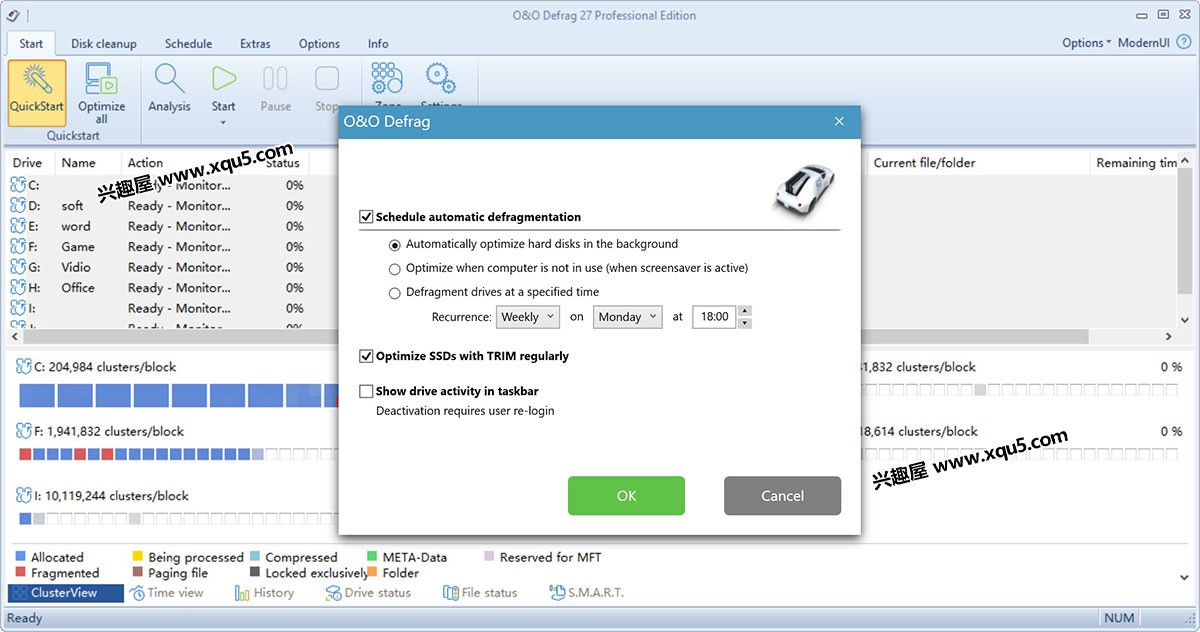Select drive H: Office icon

(18, 288)
